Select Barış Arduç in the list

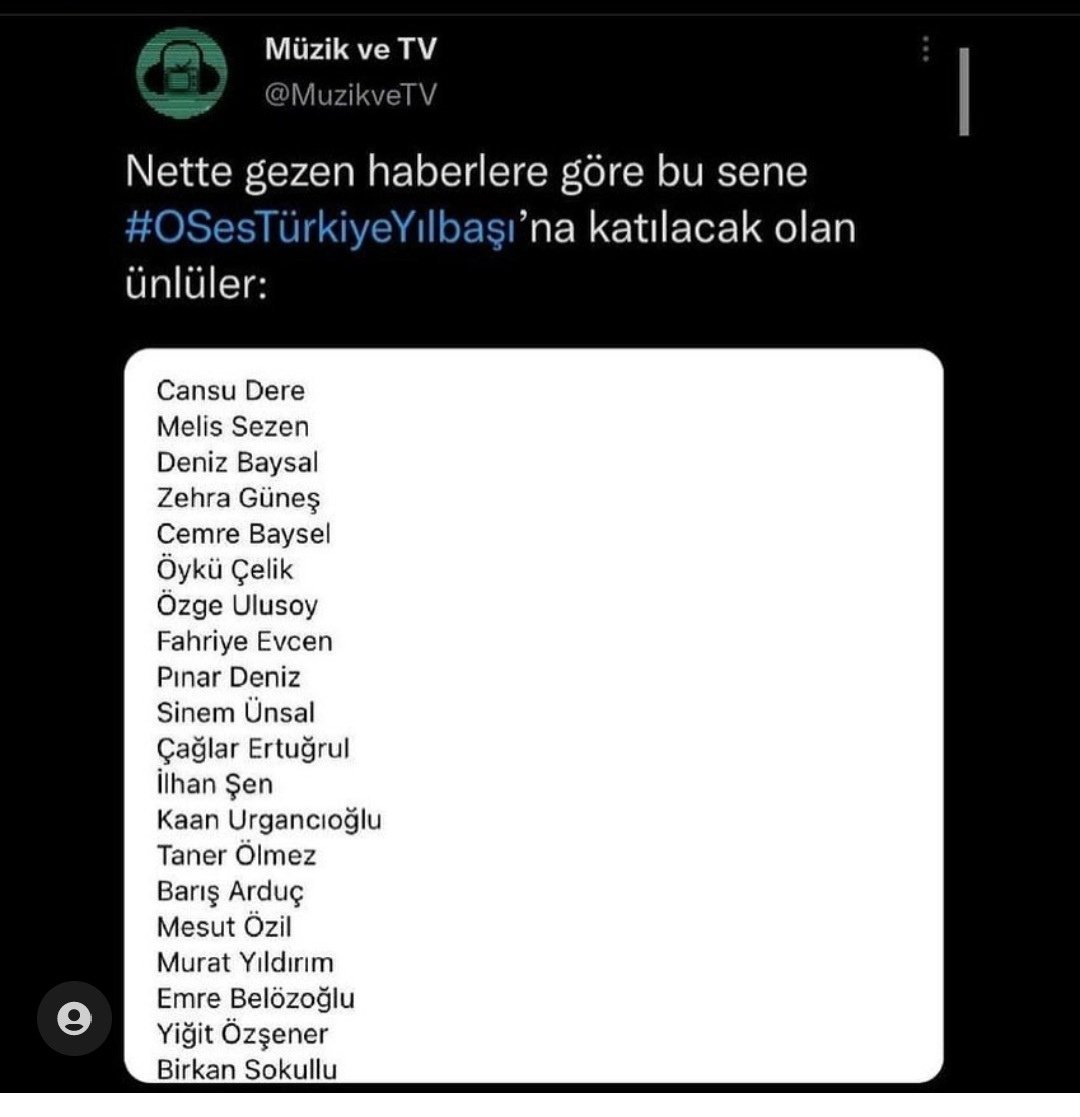[x=230, y=891]
